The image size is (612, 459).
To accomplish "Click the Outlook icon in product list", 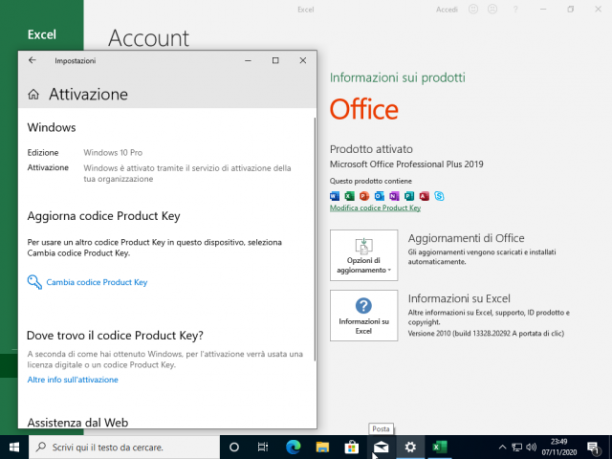I will 379,196.
